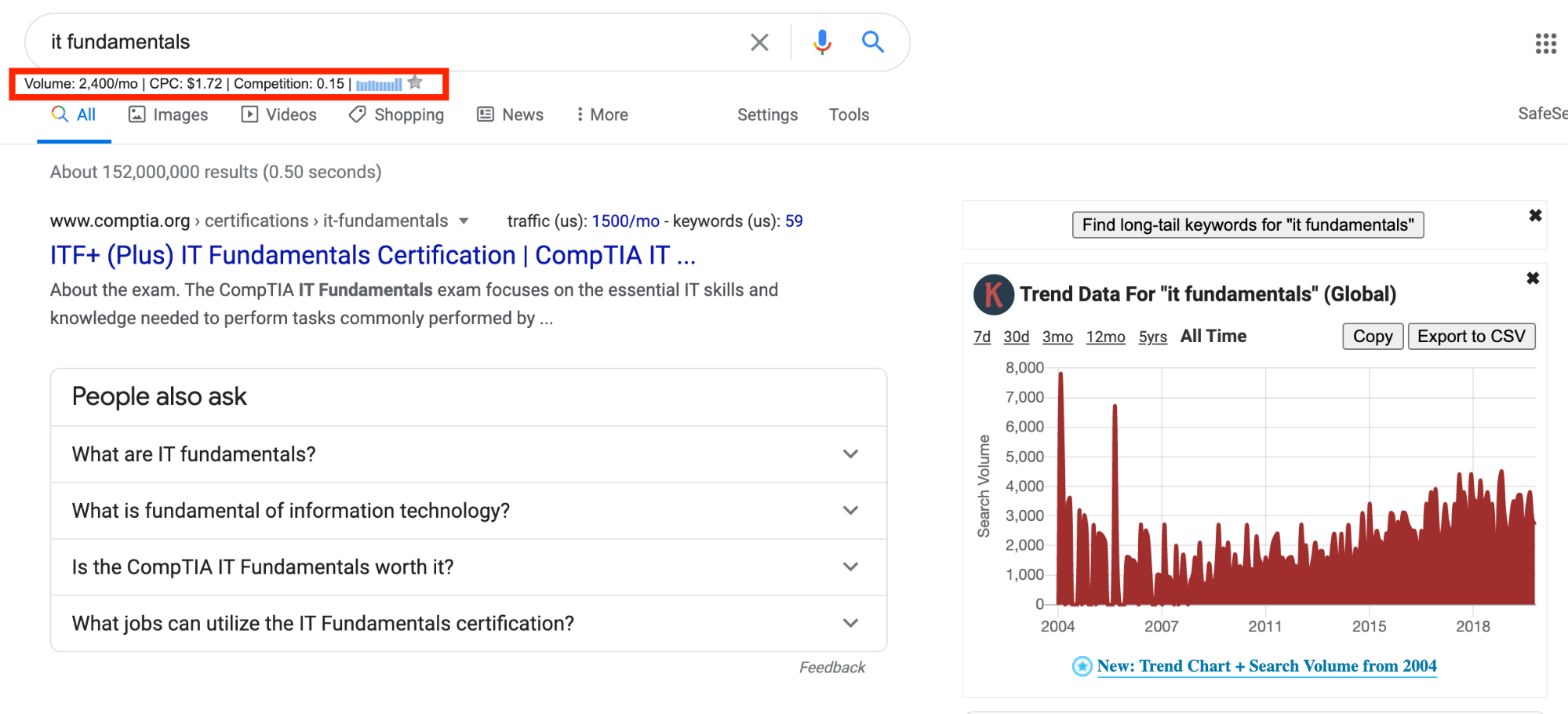Viewport: 1568px width, 714px height.
Task: Open the More menu
Action: point(602,115)
